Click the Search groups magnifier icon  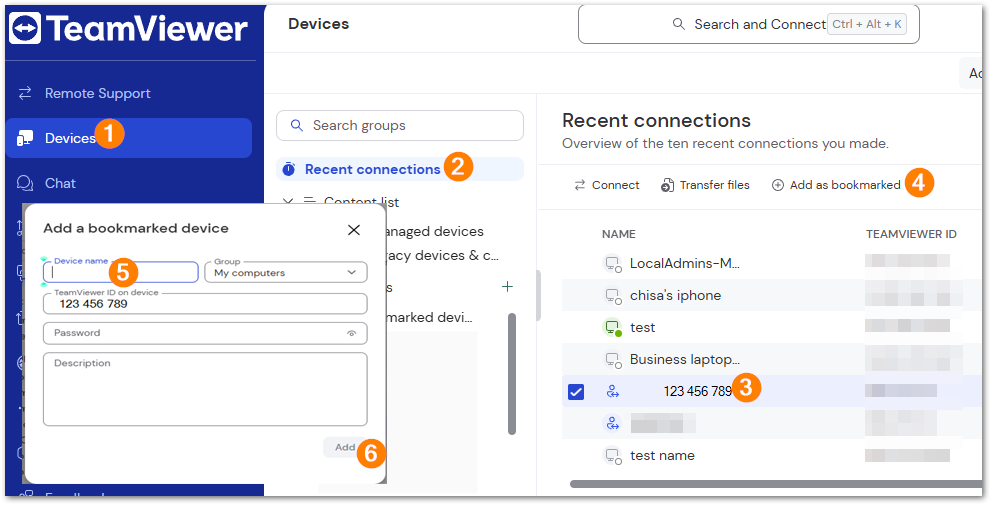click(x=296, y=125)
